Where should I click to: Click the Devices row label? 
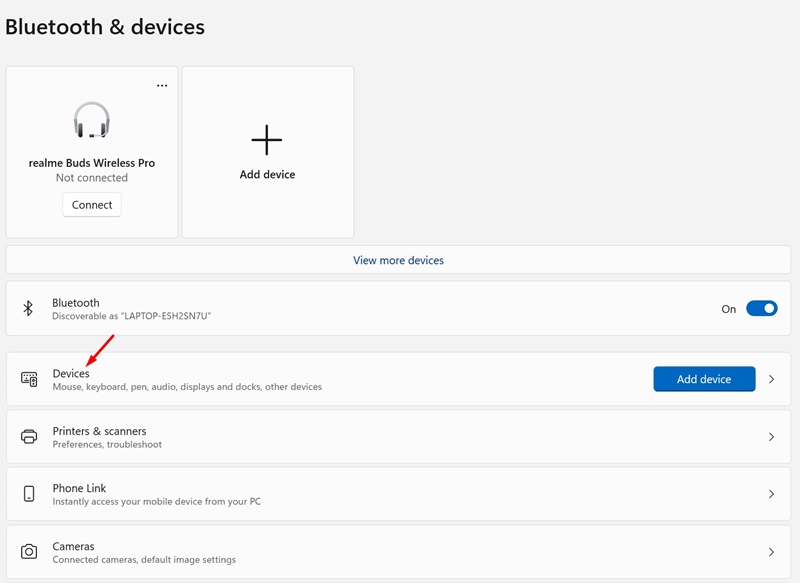coord(71,373)
